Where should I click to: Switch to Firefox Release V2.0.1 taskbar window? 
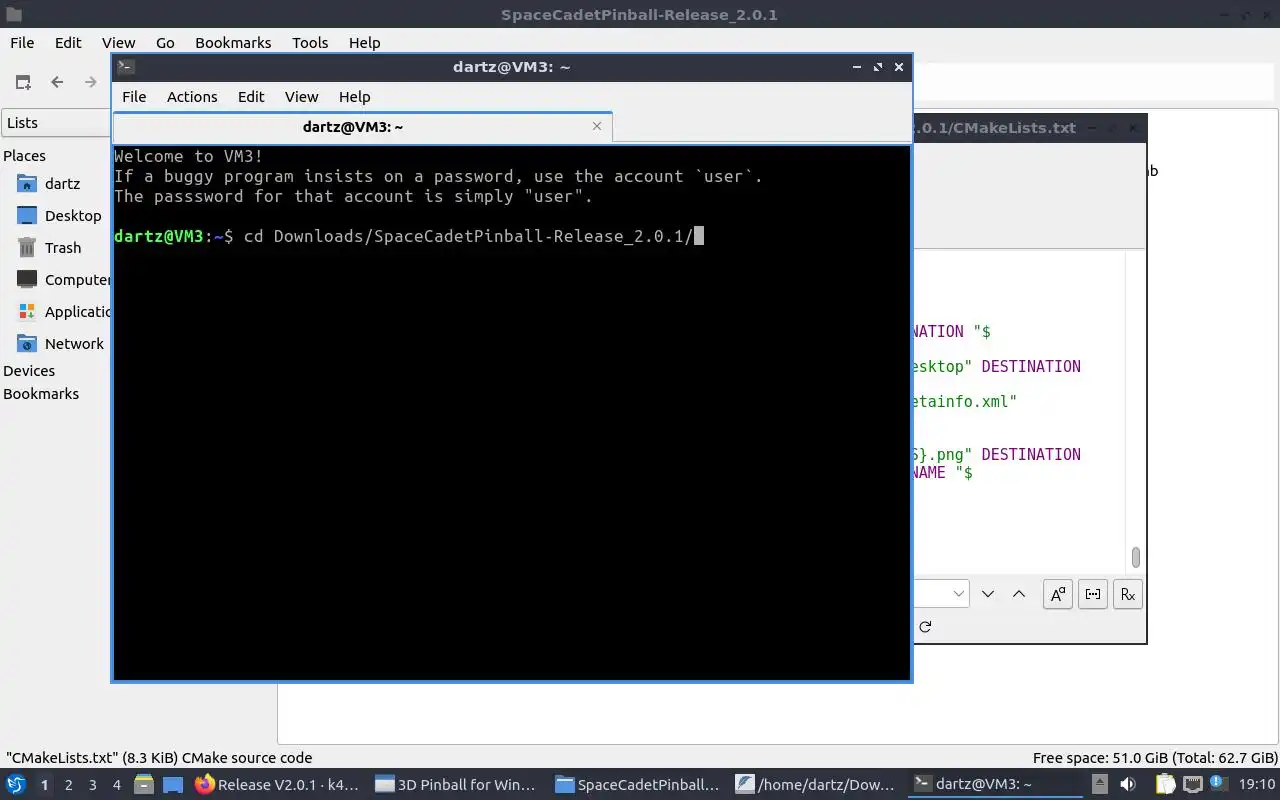click(277, 785)
